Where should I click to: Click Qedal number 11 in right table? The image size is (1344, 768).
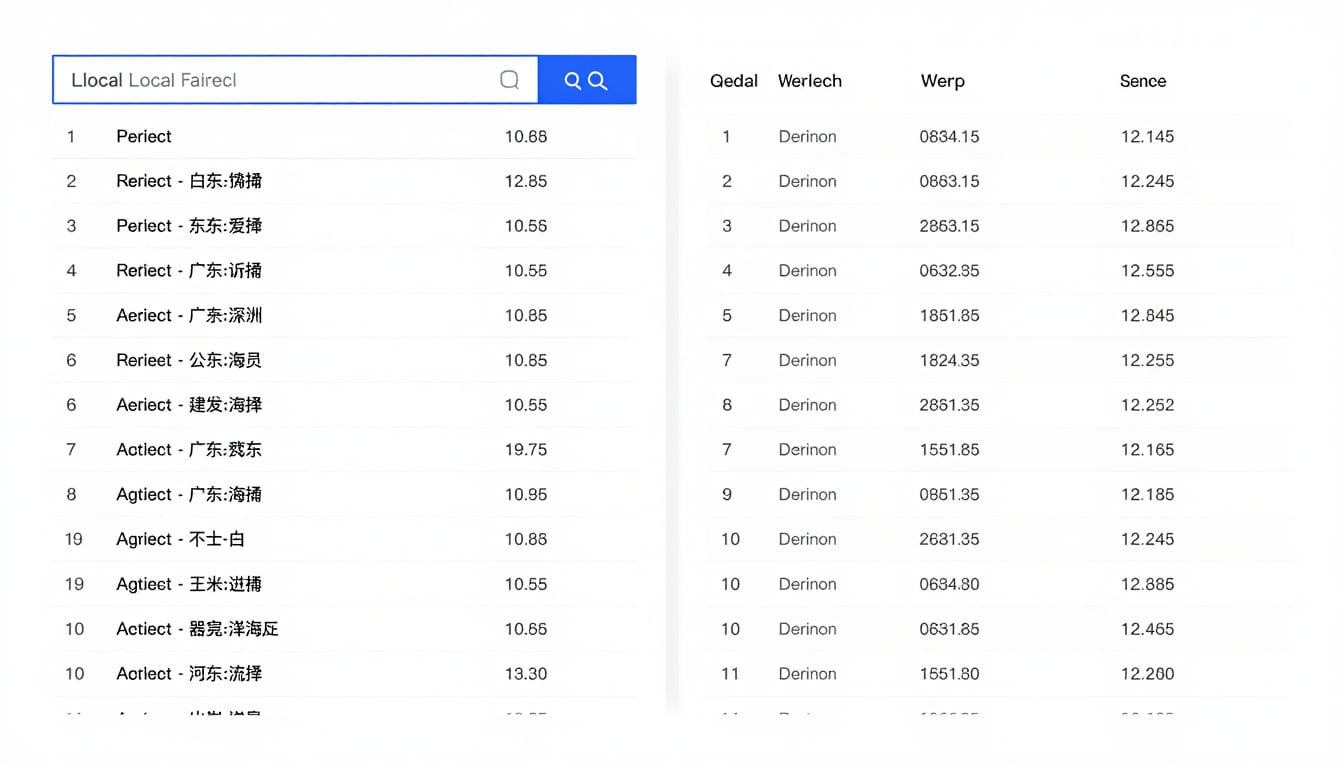(730, 674)
